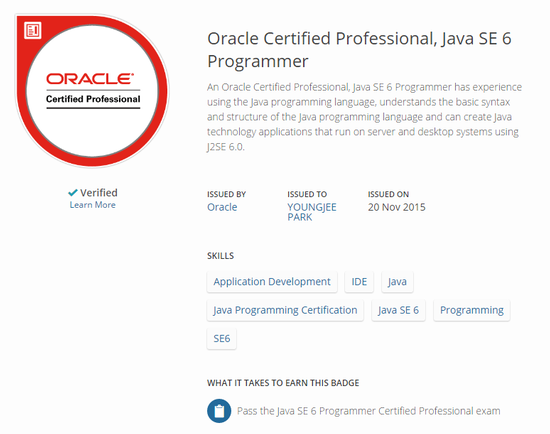Open YOUNGJEE PARK profile link
This screenshot has height=434, width=550.
(x=312, y=212)
